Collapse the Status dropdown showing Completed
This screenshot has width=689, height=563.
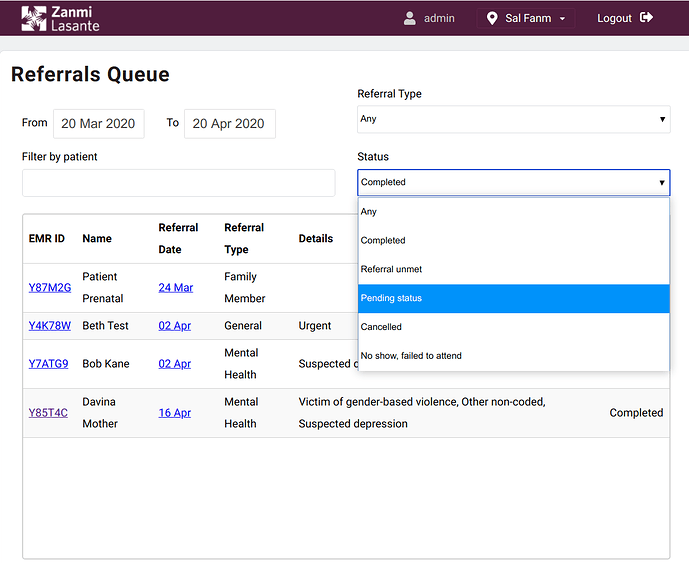(x=514, y=182)
